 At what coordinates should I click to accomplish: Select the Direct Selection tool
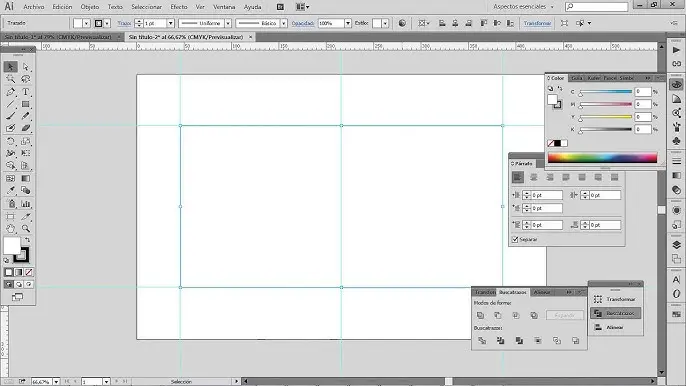point(26,67)
